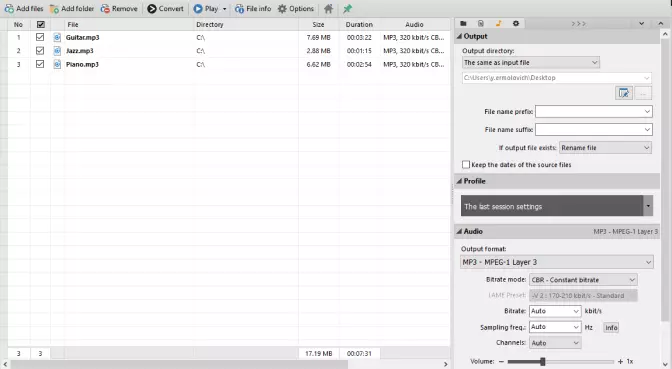Open the Output format dropdown

[x=557, y=262]
